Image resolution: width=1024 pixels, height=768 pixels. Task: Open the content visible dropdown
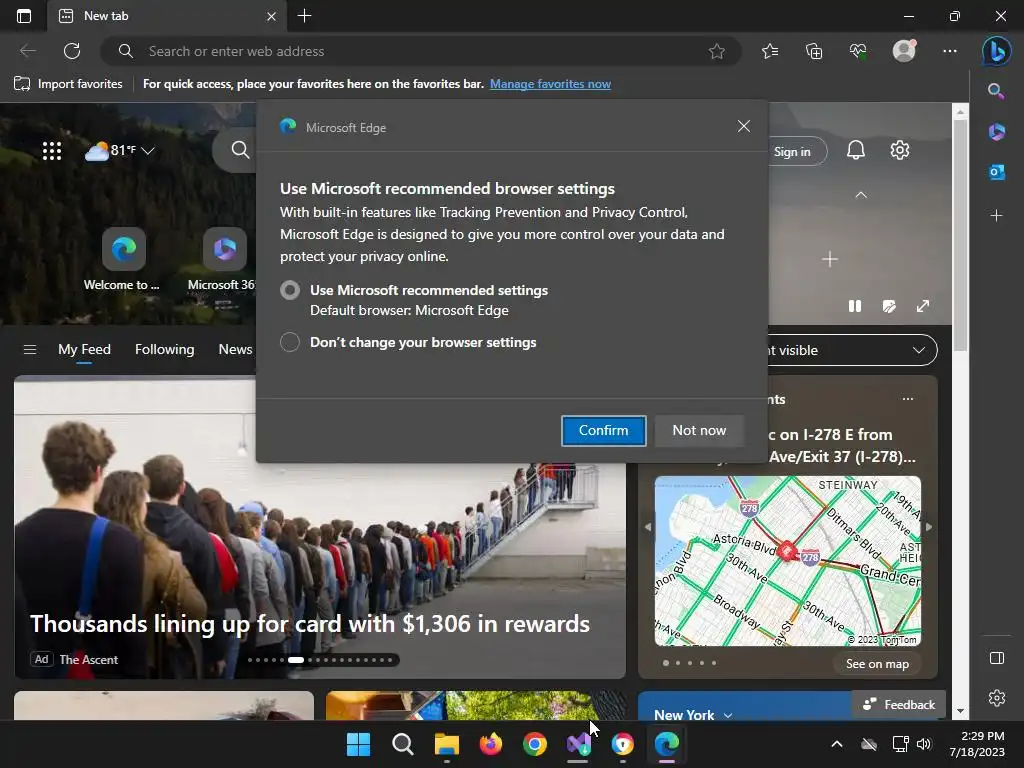tap(852, 350)
